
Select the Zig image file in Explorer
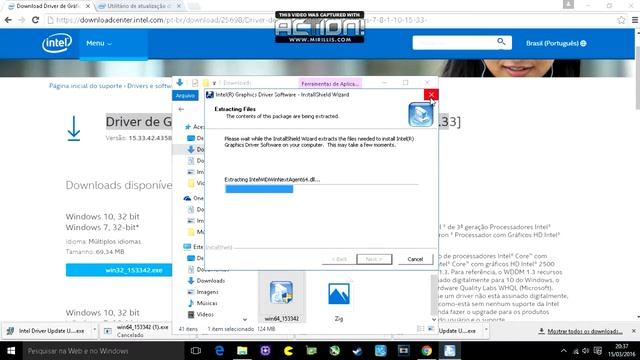pos(338,300)
